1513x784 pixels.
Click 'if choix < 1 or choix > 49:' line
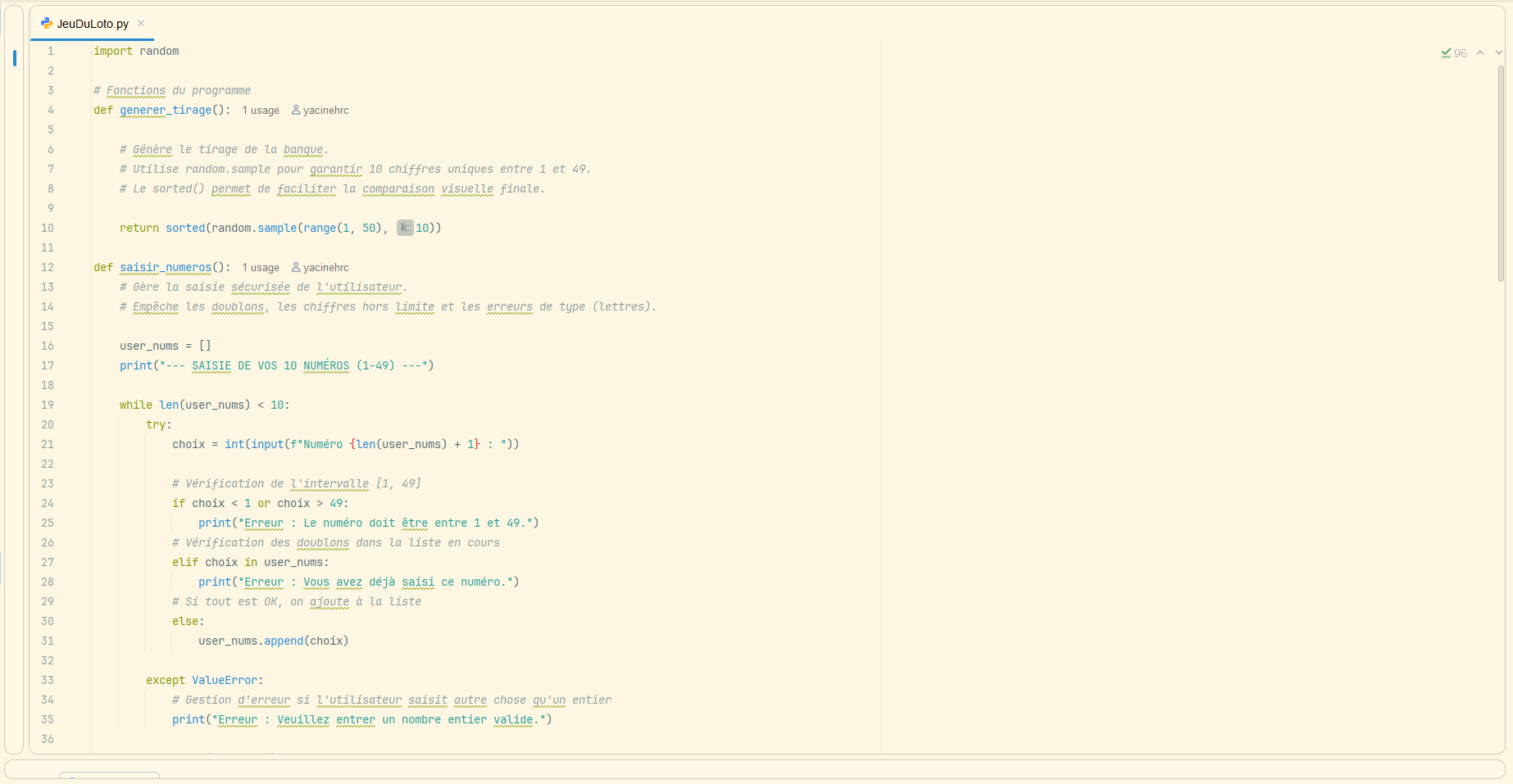point(261,503)
